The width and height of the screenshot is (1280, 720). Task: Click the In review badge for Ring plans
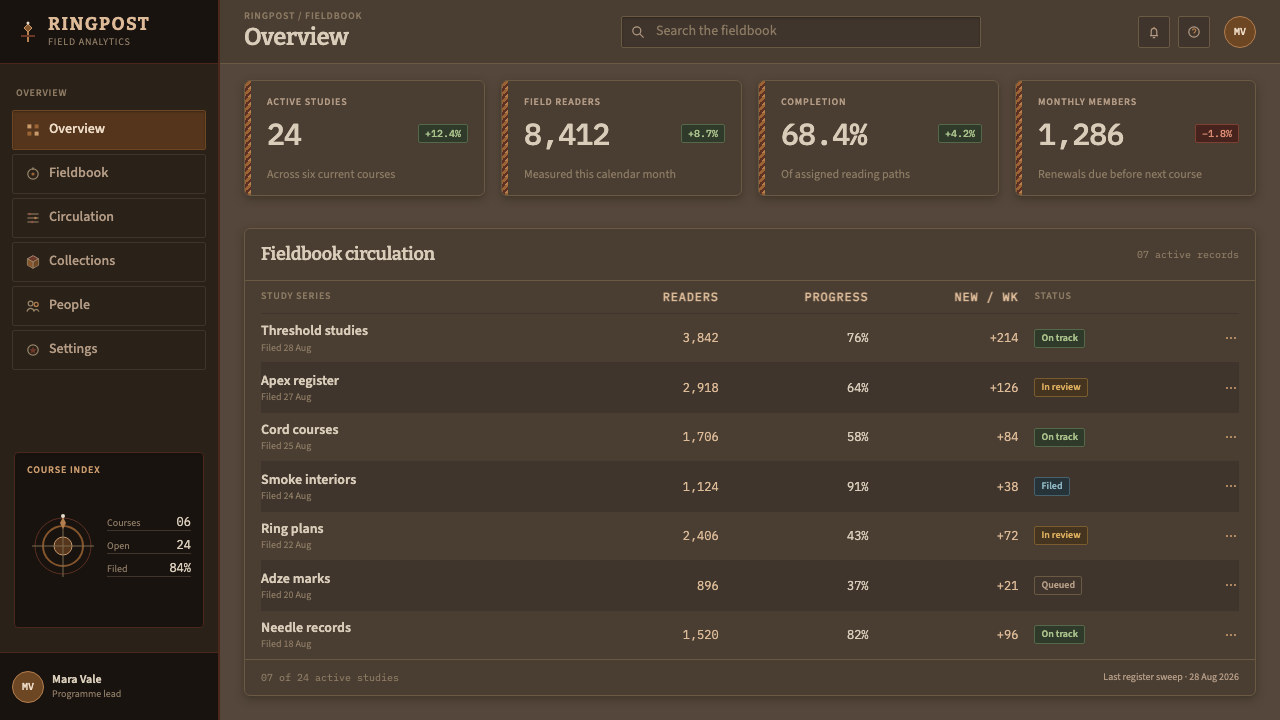pos(1061,536)
